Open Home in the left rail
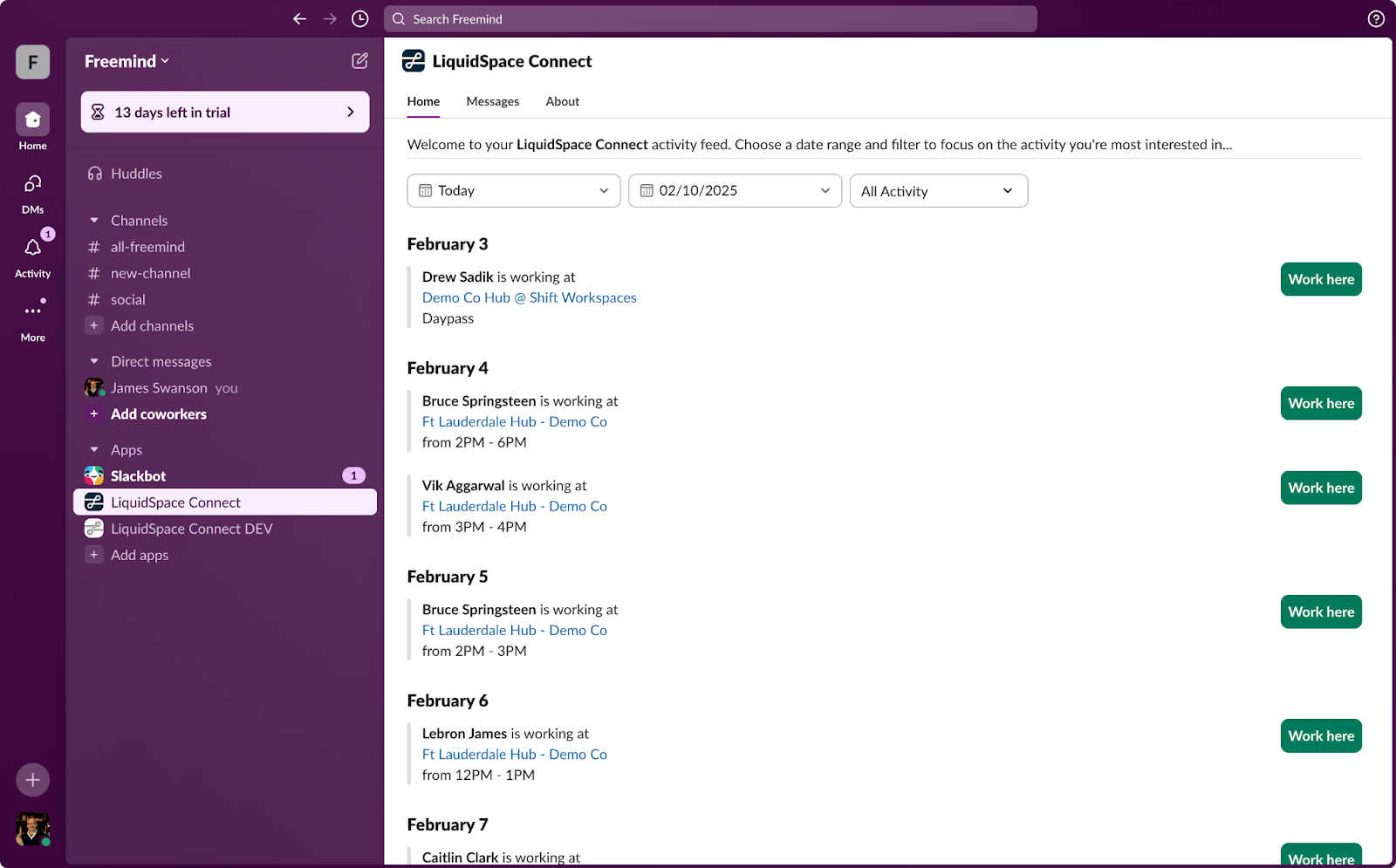Screen dimensions: 1396x868 (32, 127)
